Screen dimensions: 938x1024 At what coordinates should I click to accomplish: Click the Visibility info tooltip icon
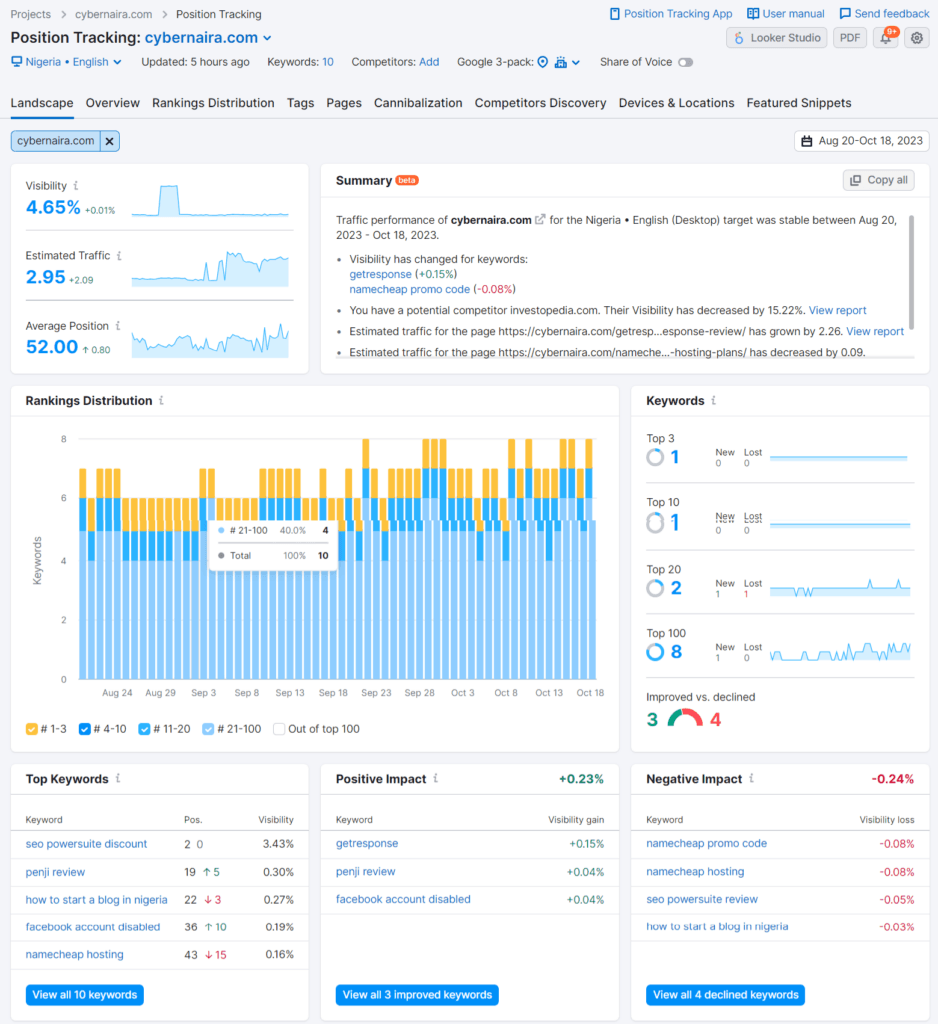point(76,186)
